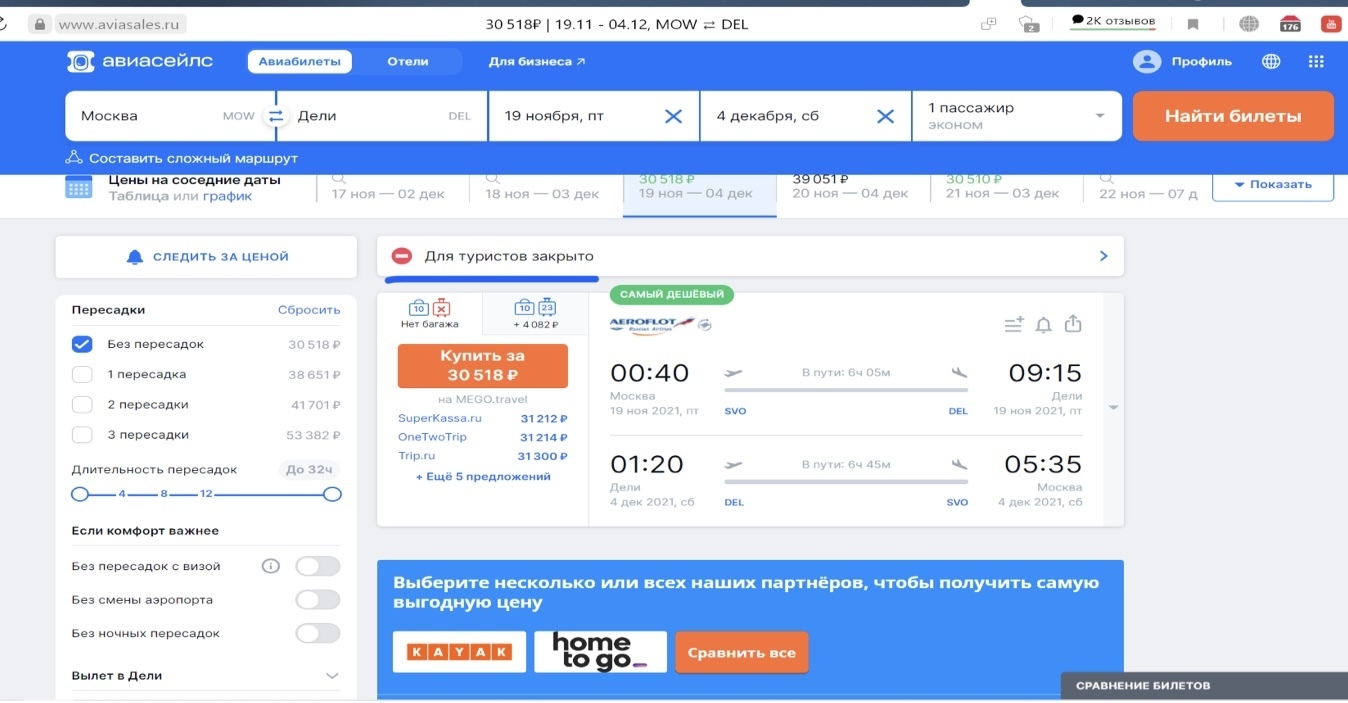Clear the 4 декабря return date

point(885,116)
